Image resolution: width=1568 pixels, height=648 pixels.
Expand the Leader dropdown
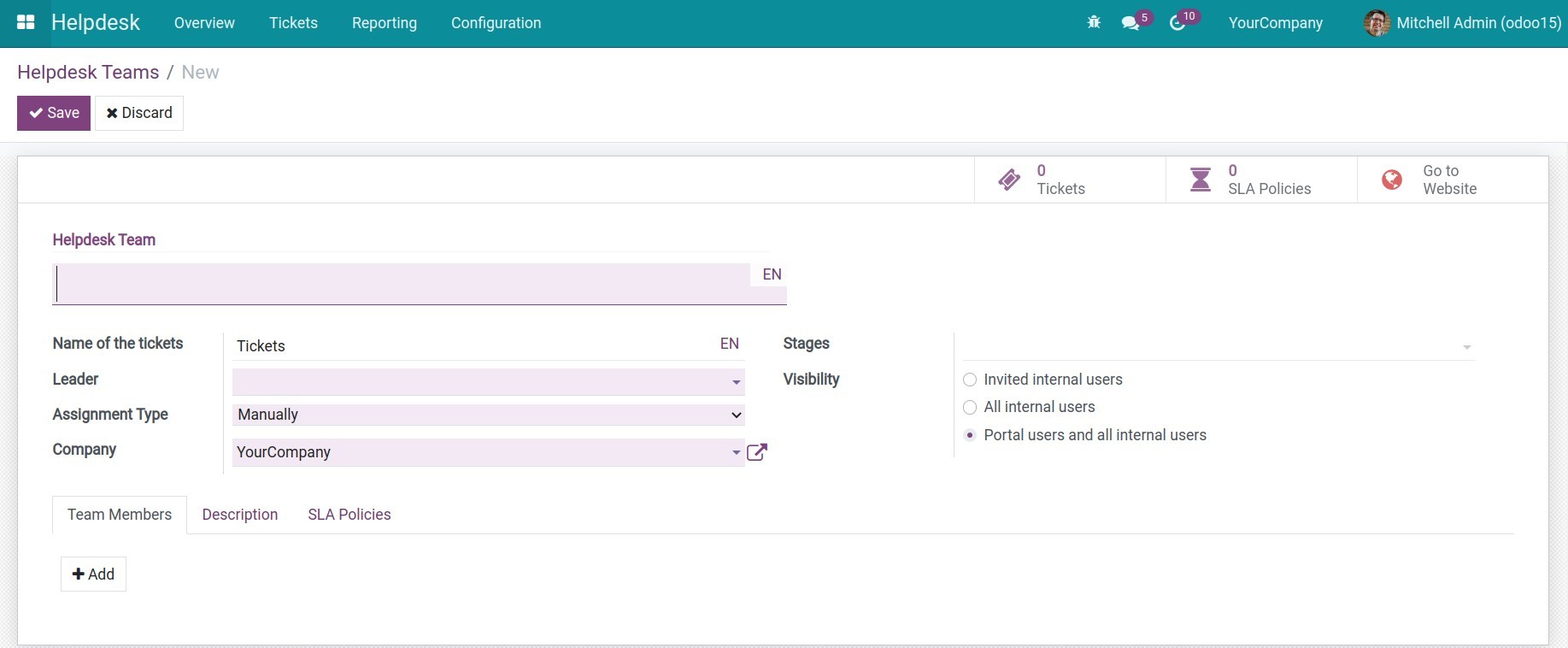pyautogui.click(x=736, y=382)
